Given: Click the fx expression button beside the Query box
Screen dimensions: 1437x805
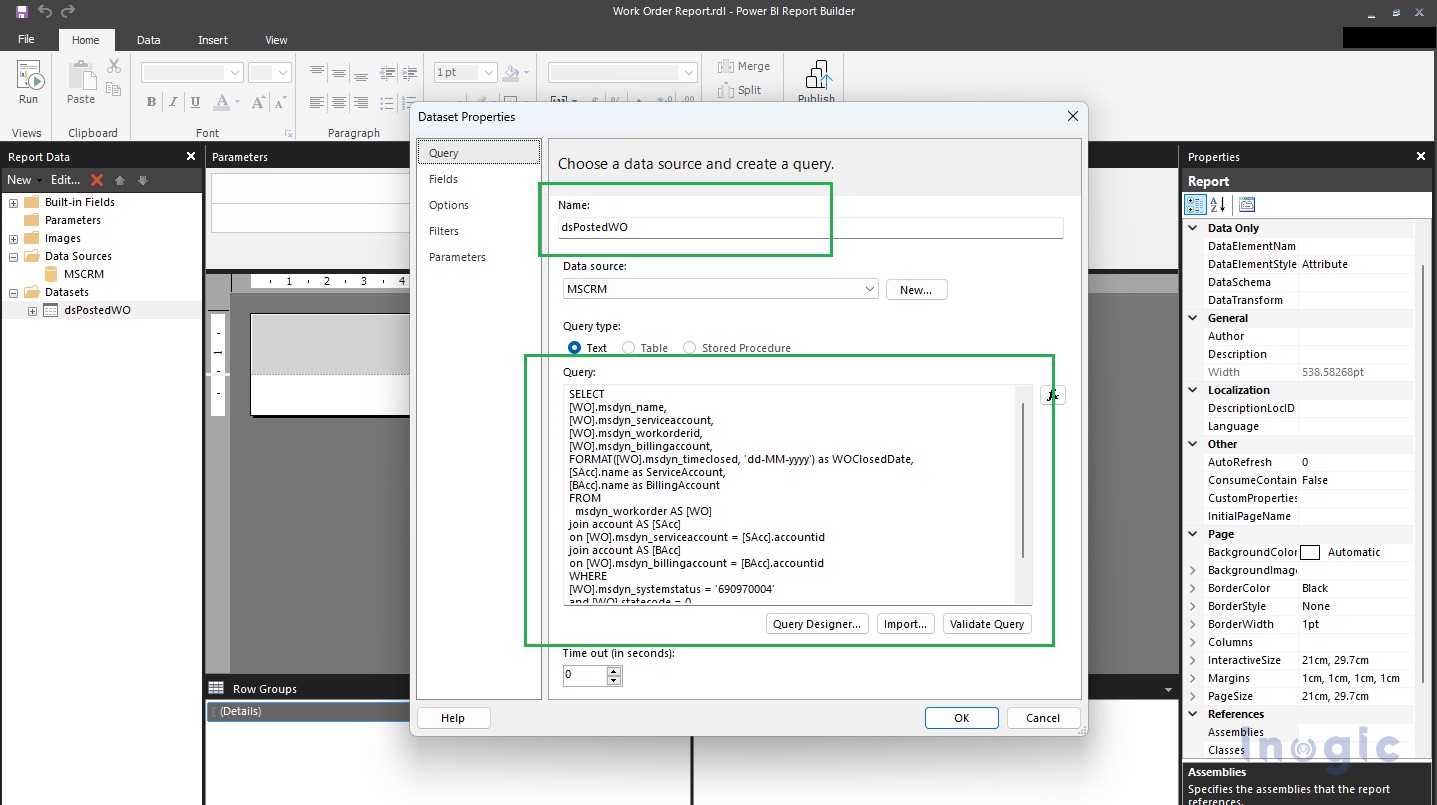Looking at the screenshot, I should point(1052,395).
